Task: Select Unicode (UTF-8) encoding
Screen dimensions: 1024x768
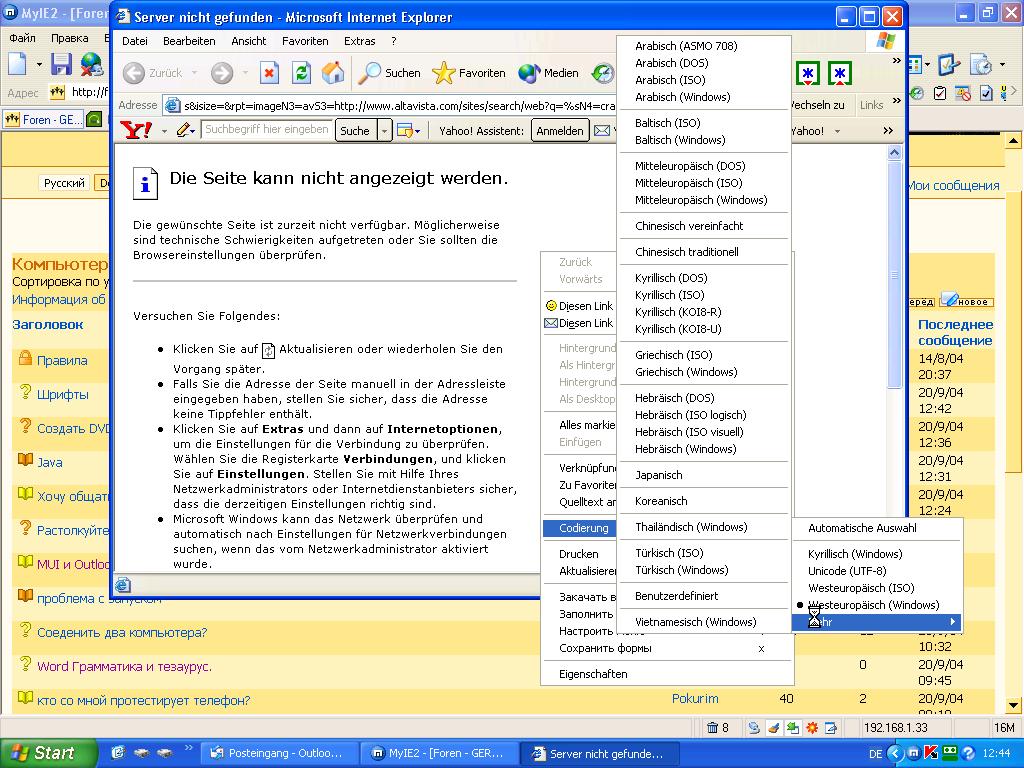Action: (x=847, y=571)
